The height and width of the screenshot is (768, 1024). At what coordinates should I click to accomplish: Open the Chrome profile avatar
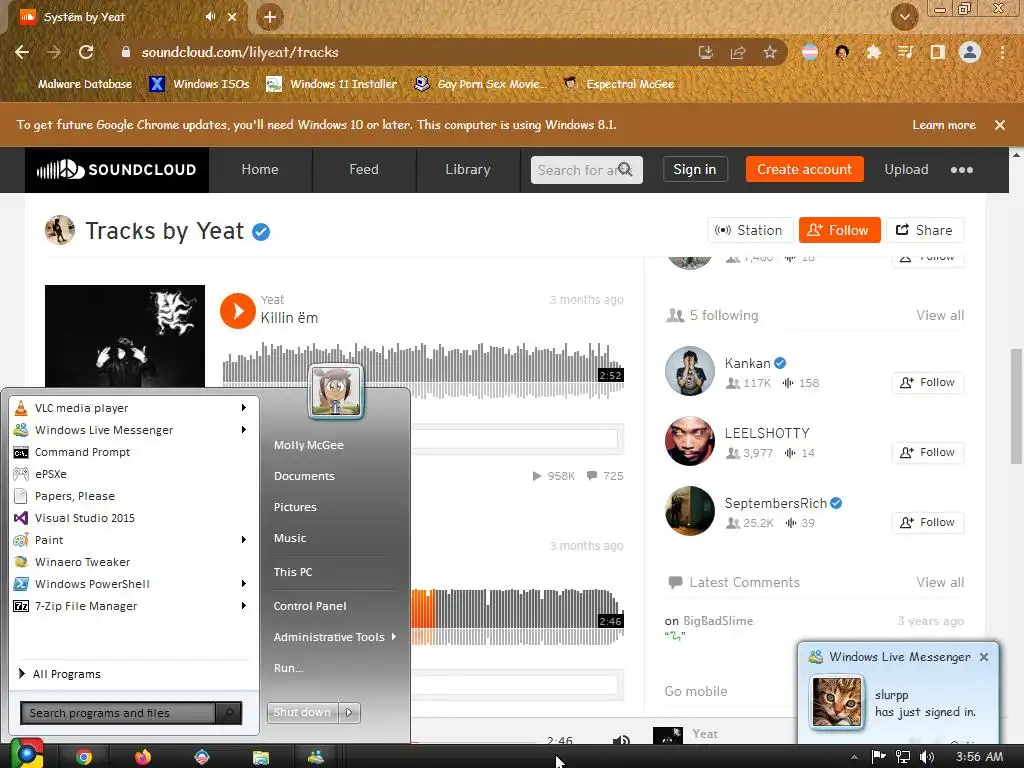click(x=970, y=52)
